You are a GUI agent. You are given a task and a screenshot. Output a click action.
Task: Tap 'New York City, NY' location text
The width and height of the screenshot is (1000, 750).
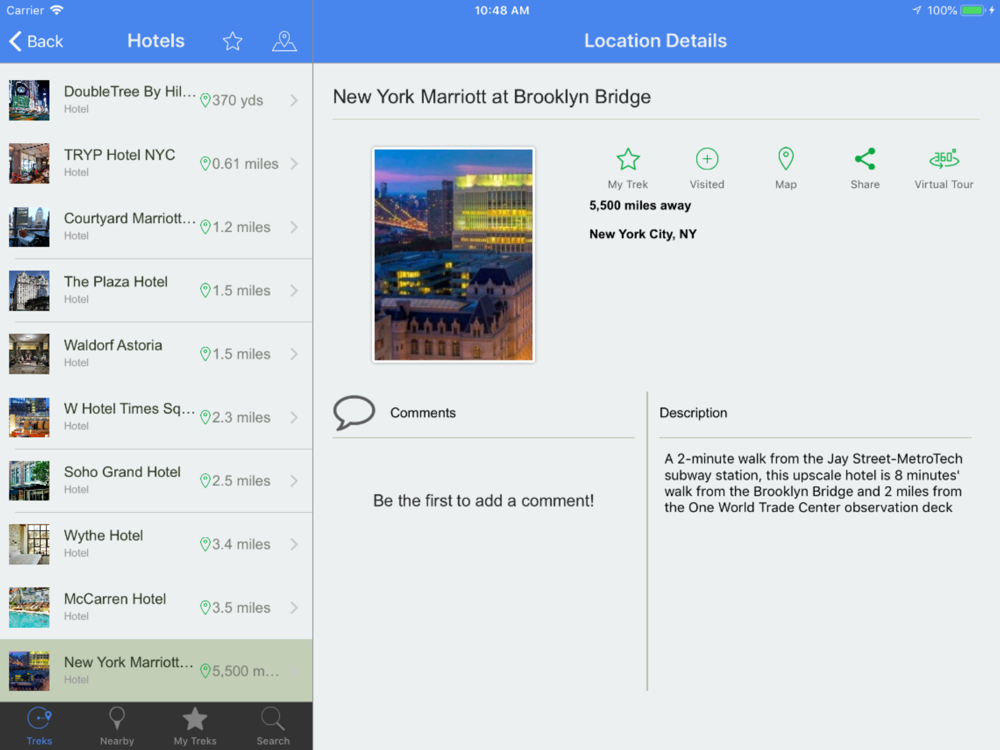[x=643, y=234]
